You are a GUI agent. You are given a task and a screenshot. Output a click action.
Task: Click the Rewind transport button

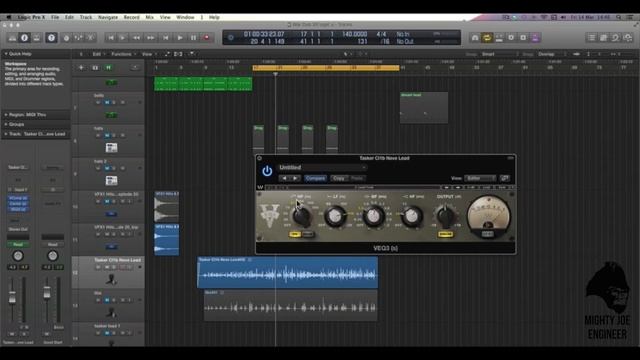[x=136, y=38]
